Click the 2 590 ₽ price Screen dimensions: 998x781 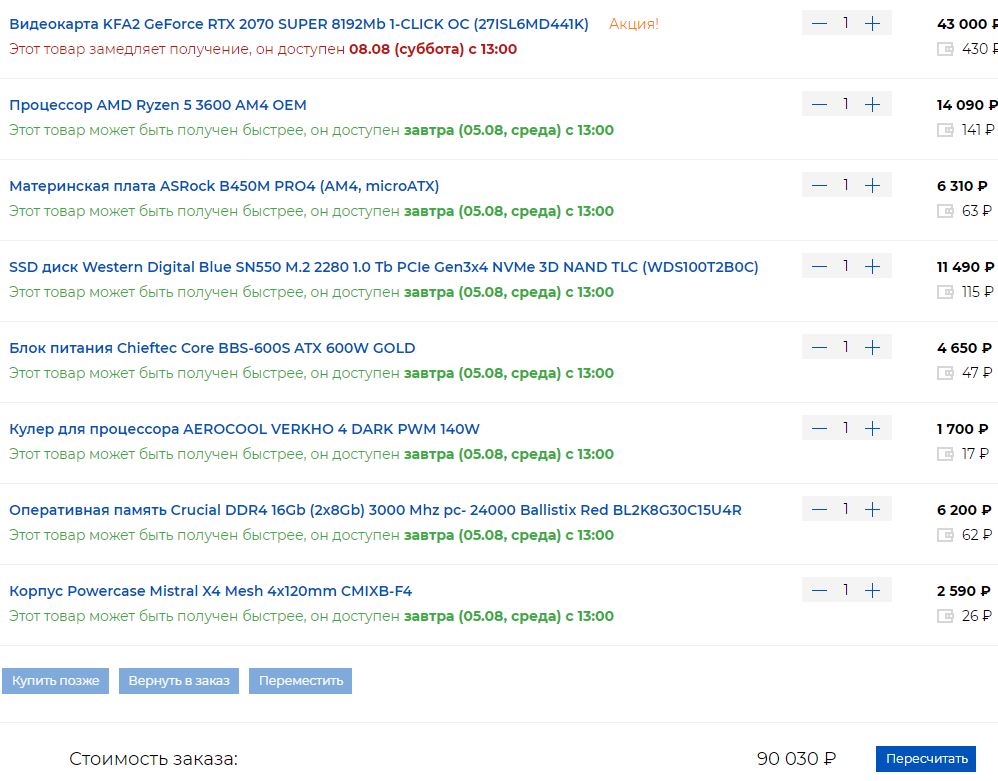coord(964,591)
